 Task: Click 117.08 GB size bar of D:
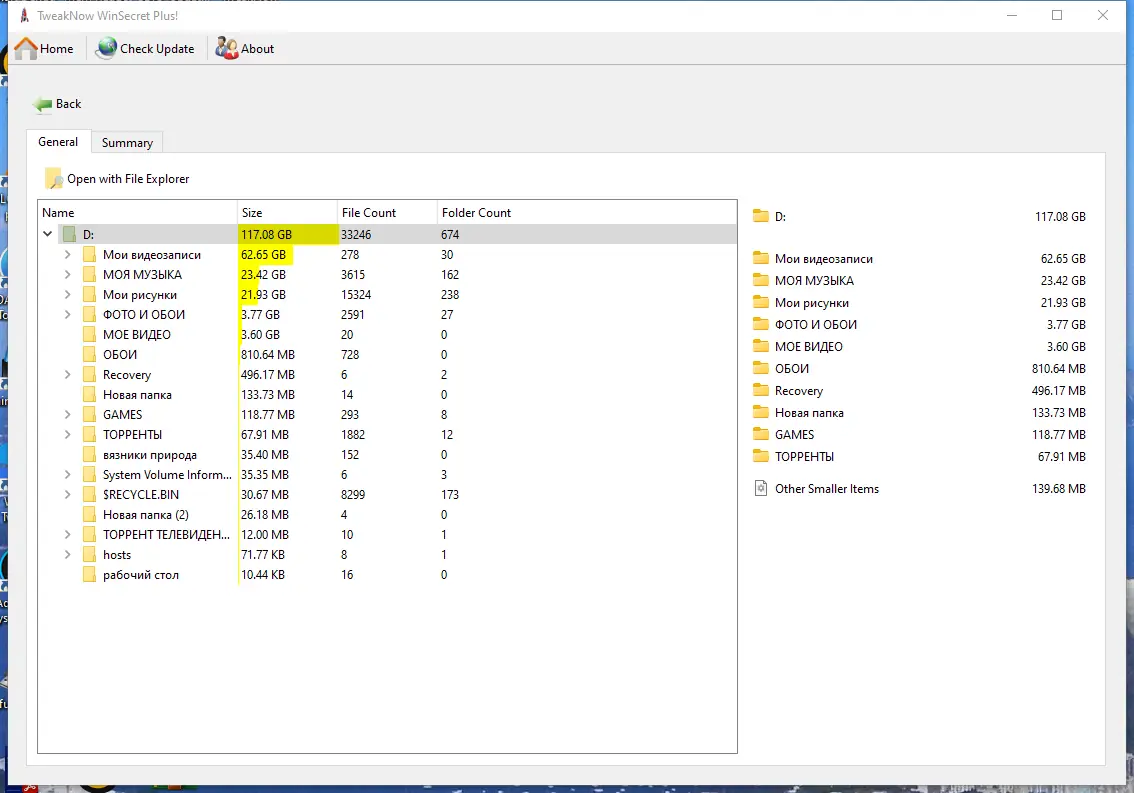289,234
